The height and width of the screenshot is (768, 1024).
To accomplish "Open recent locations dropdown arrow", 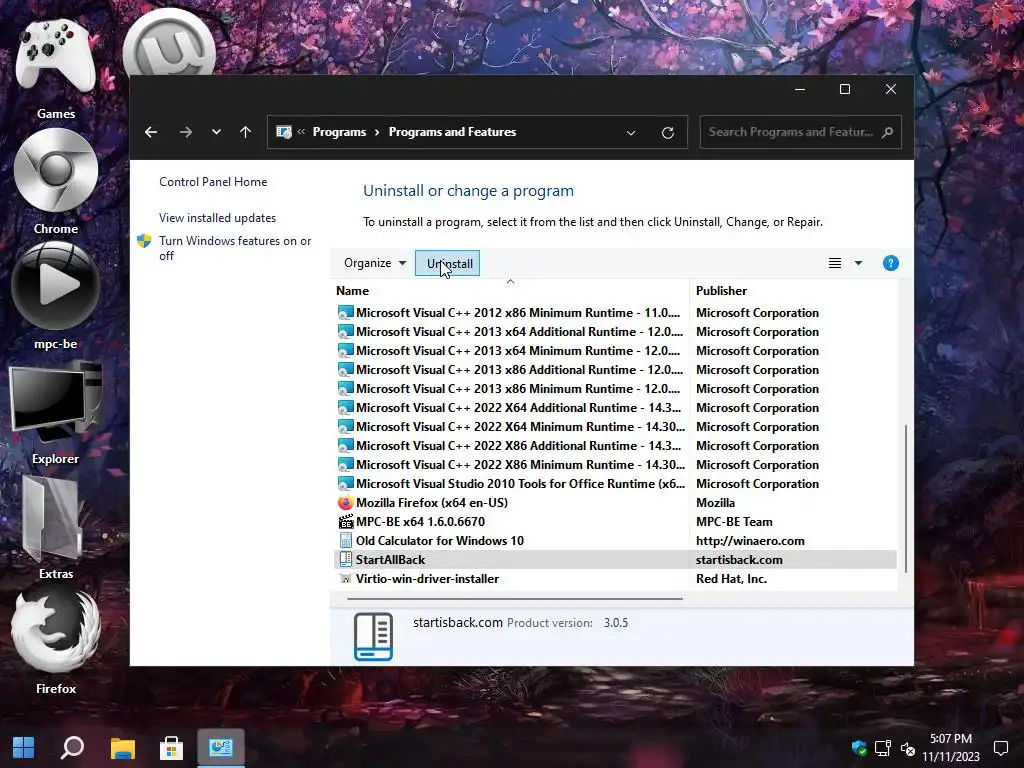I will pyautogui.click(x=216, y=132).
